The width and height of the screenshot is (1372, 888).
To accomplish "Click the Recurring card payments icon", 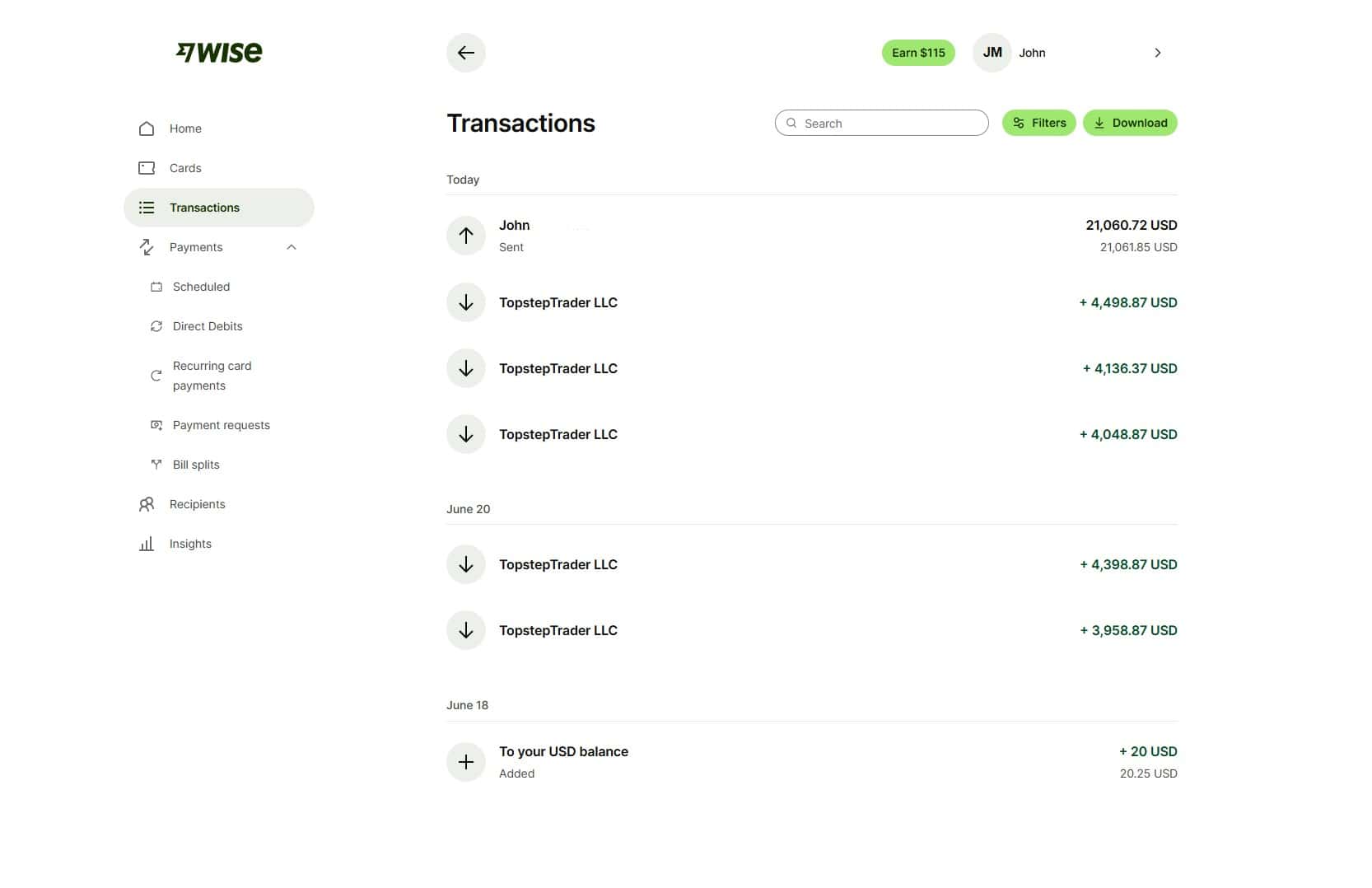I will [x=156, y=376].
